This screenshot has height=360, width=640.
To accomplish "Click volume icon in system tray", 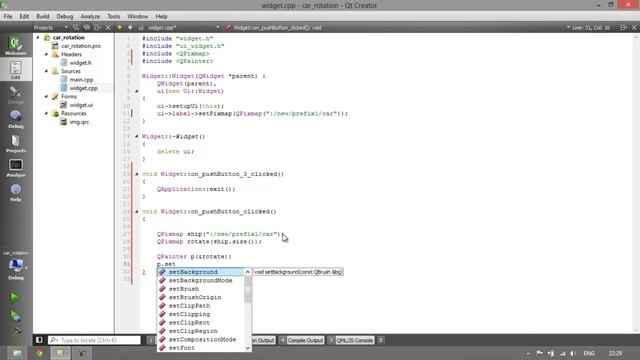I will [573, 353].
